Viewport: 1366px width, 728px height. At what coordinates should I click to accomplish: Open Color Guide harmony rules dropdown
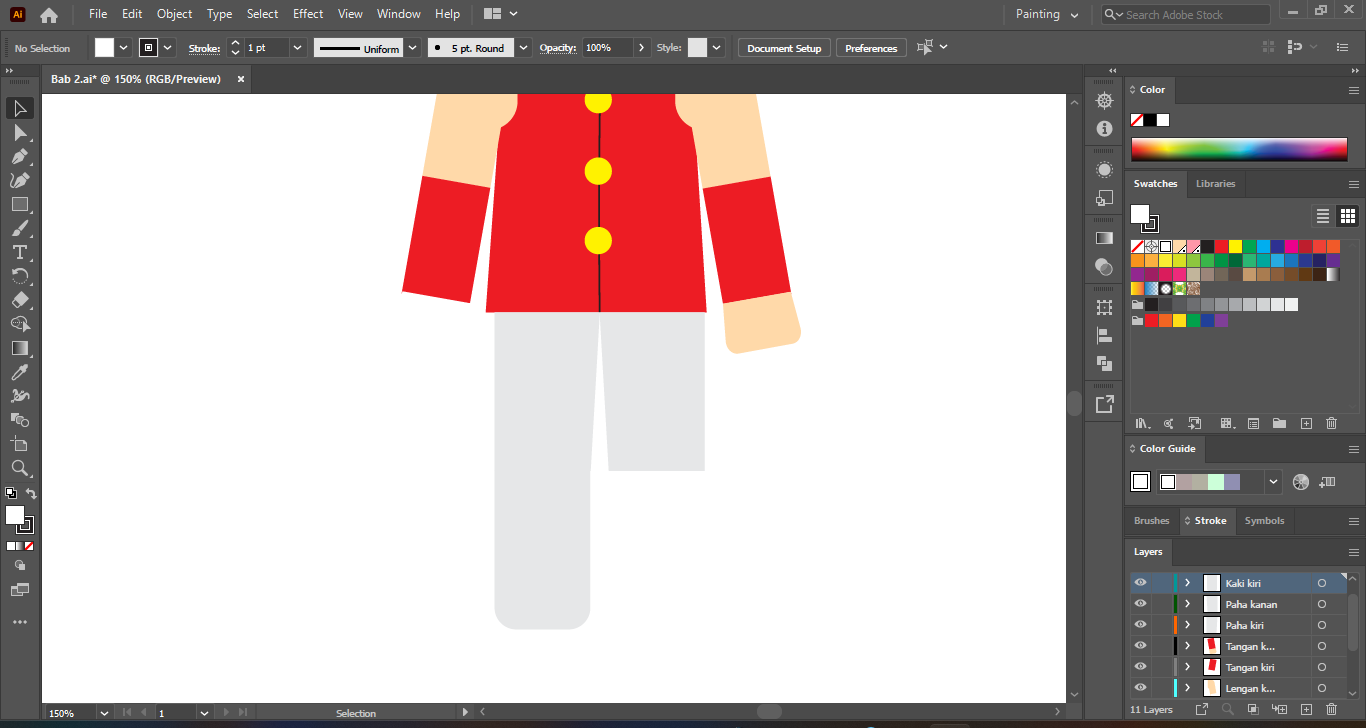point(1273,482)
